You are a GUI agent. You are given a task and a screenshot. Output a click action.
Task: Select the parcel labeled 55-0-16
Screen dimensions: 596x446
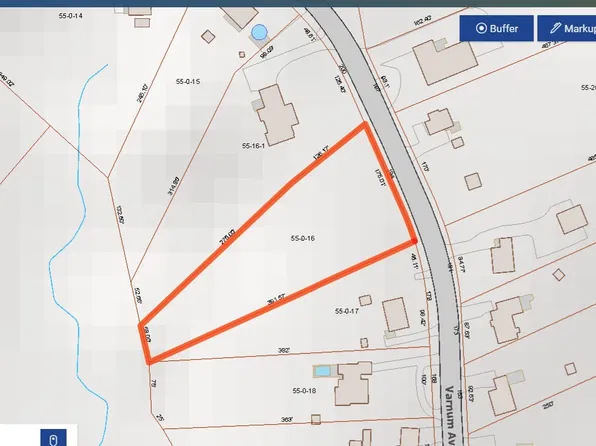click(303, 238)
